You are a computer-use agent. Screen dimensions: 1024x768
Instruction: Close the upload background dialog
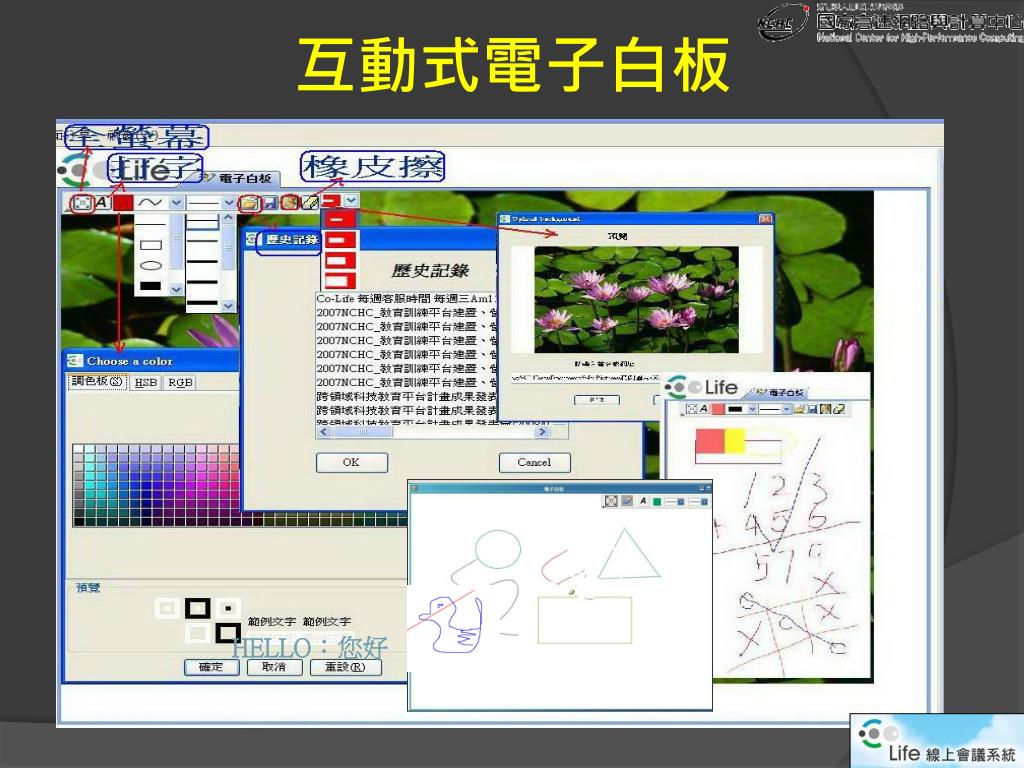(765, 219)
